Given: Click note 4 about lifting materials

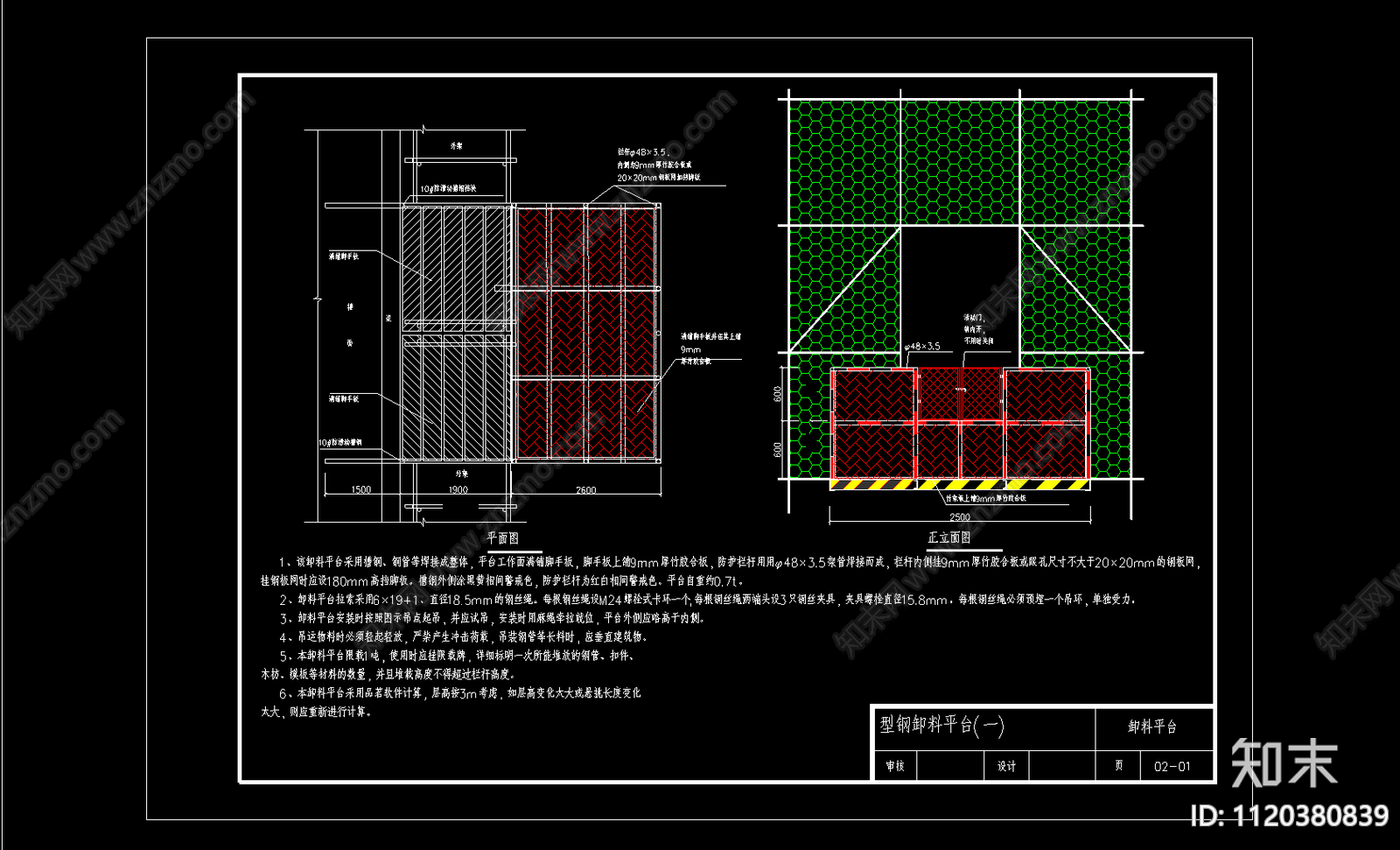Looking at the screenshot, I should [463, 636].
